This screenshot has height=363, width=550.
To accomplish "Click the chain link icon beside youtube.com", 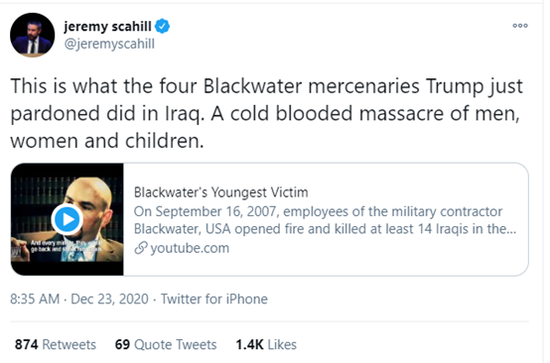I will 141,248.
